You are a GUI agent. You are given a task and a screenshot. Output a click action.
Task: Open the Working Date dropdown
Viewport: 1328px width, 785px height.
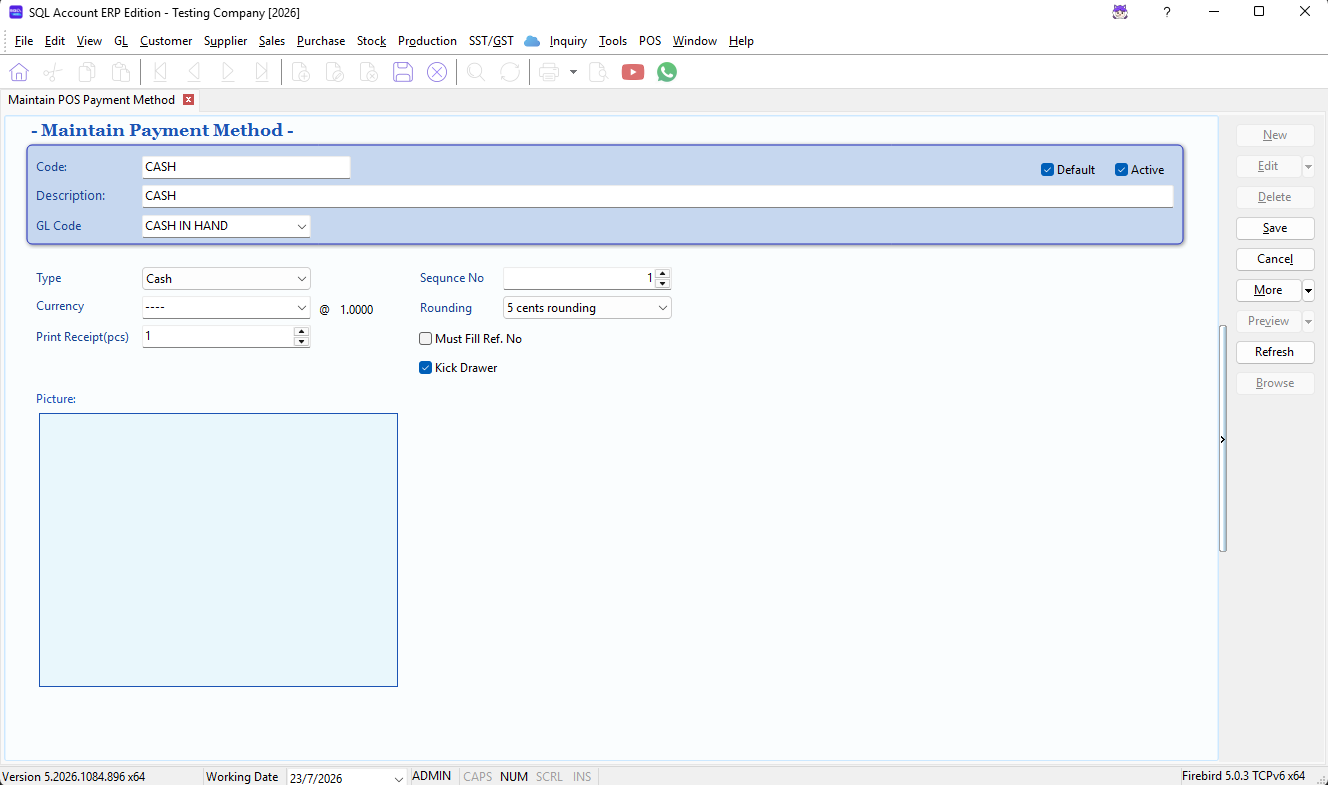click(399, 778)
